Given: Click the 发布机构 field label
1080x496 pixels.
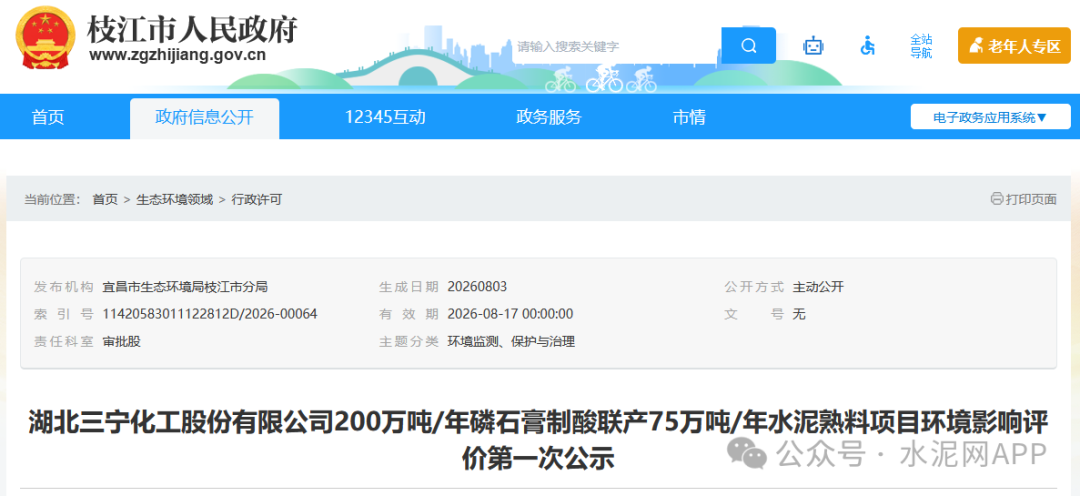Looking at the screenshot, I should (63, 287).
